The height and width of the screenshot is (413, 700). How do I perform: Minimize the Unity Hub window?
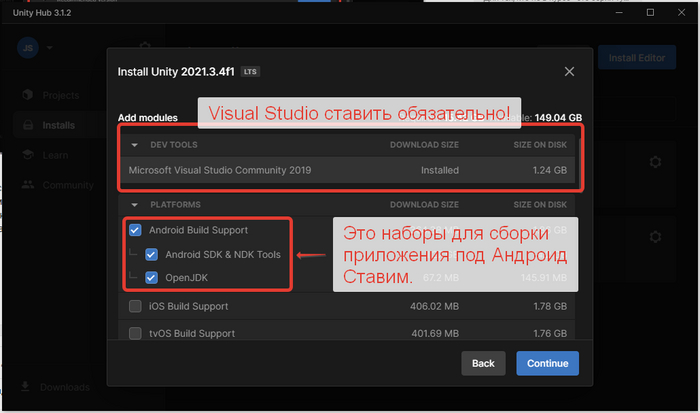[619, 13]
